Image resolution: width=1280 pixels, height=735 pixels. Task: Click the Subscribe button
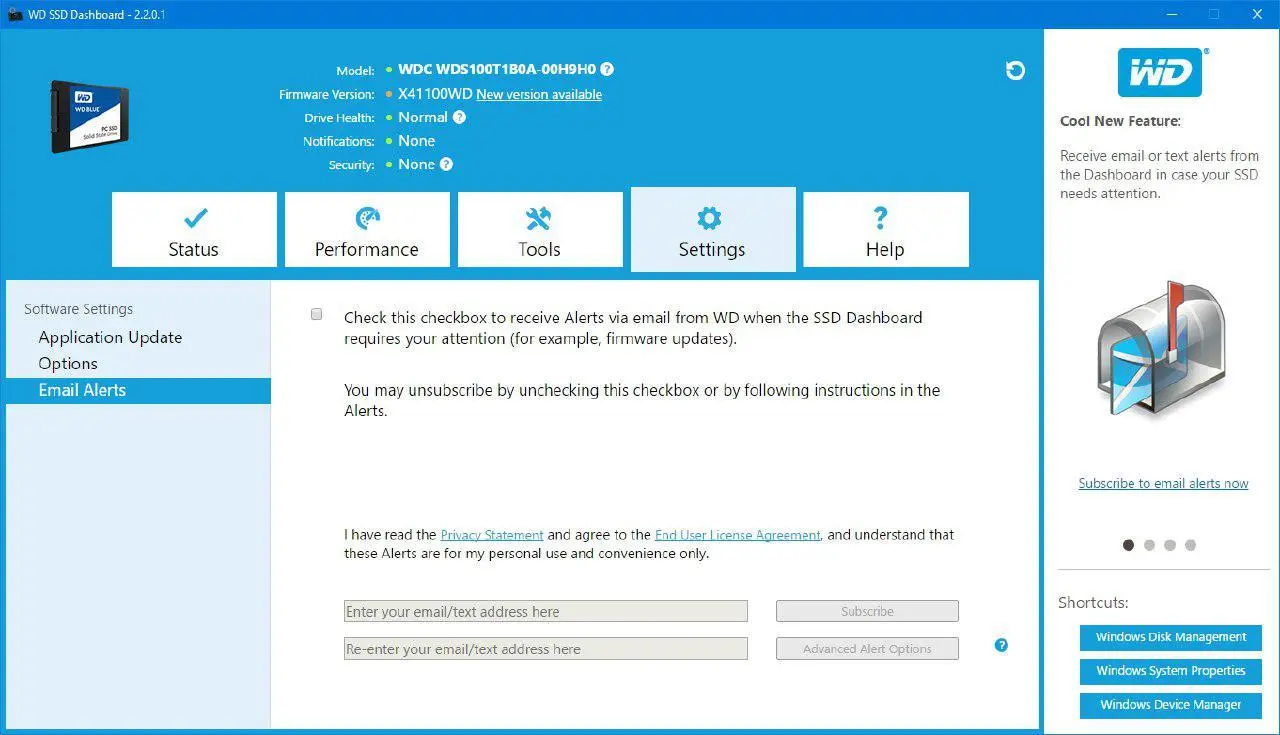tap(867, 611)
